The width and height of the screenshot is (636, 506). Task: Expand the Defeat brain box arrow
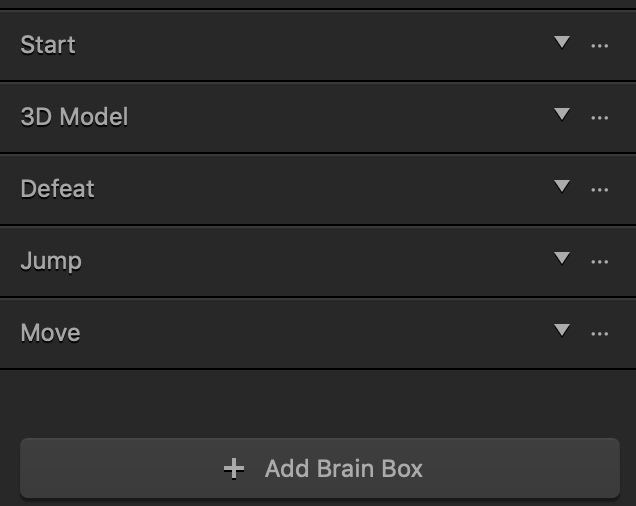(562, 186)
